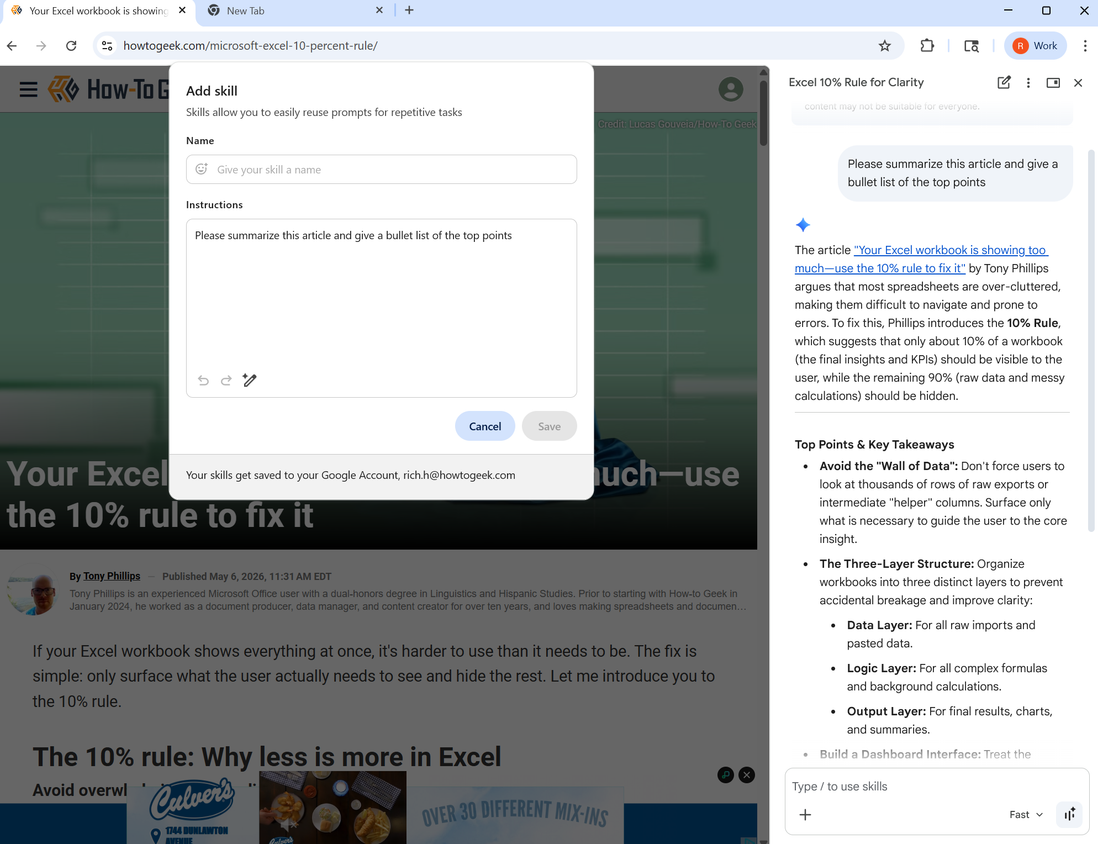1098x844 pixels.
Task: Click the Culver's advertisement banner
Action: point(375,808)
